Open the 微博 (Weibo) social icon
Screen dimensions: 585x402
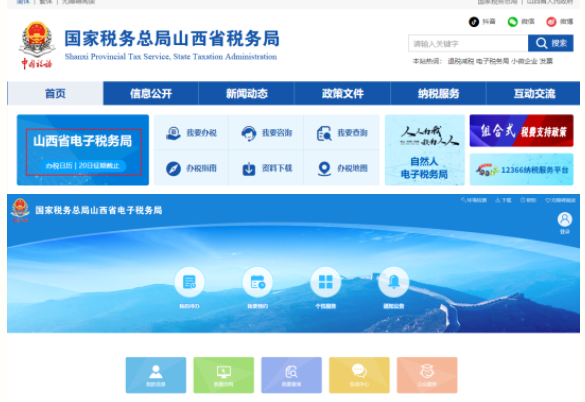[x=551, y=22]
